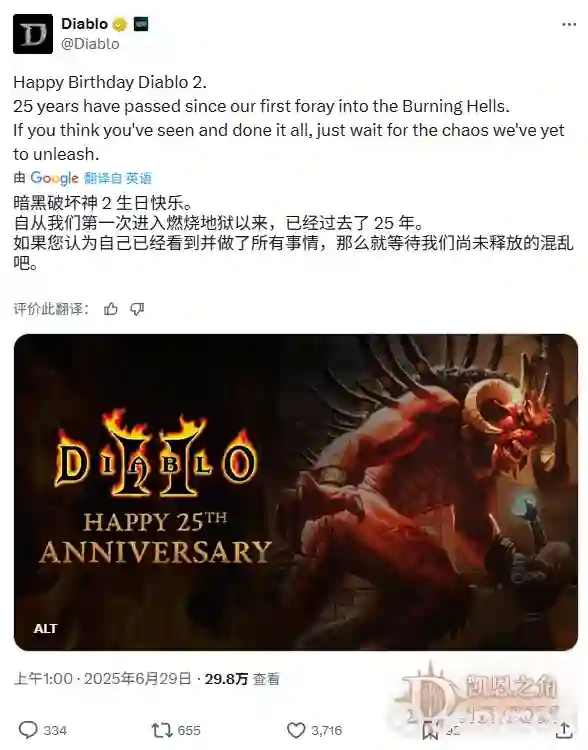Image resolution: width=588 pixels, height=750 pixels.
Task: Open the Diablo II anniversary image
Action: click(296, 492)
